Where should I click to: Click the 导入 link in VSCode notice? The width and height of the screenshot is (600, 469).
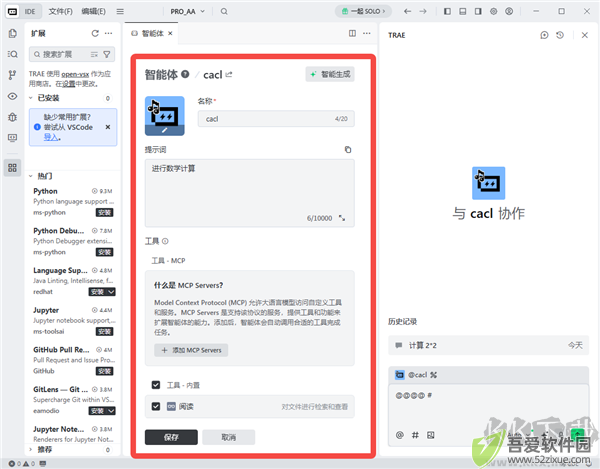[x=51, y=137]
